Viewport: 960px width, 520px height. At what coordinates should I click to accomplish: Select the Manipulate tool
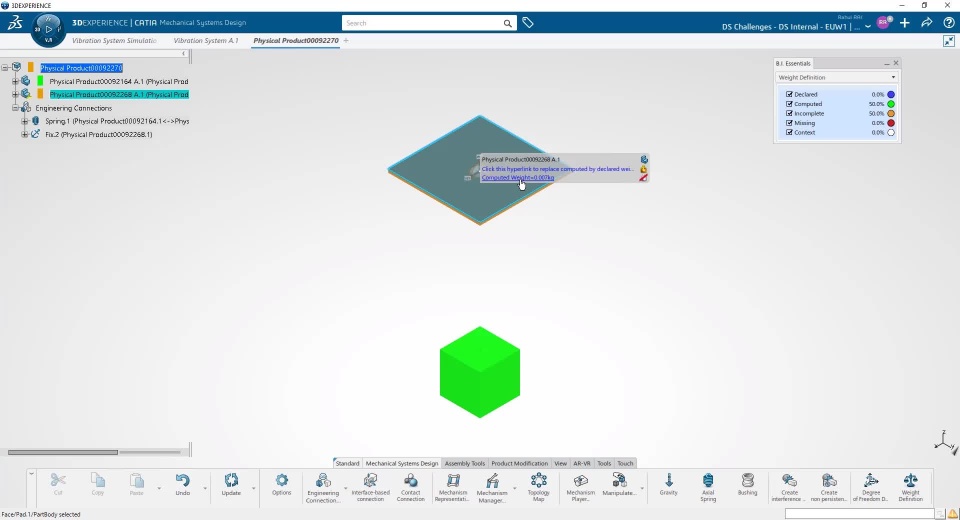(x=619, y=484)
